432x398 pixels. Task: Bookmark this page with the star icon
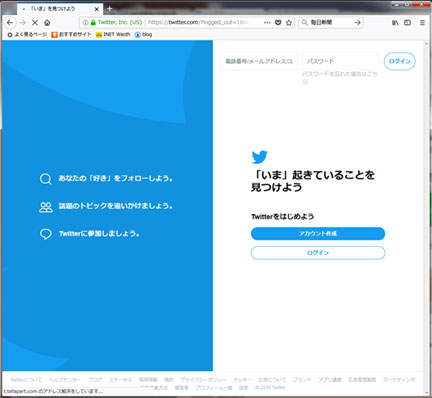coord(289,22)
